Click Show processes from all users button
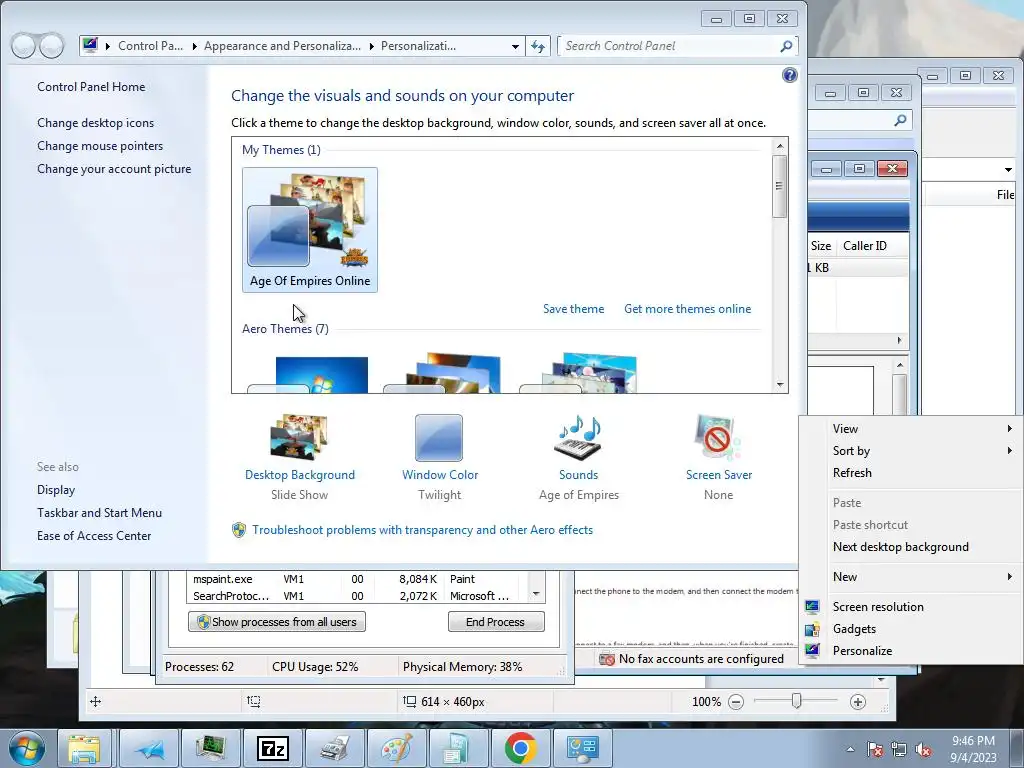This screenshot has height=768, width=1024. tap(277, 622)
